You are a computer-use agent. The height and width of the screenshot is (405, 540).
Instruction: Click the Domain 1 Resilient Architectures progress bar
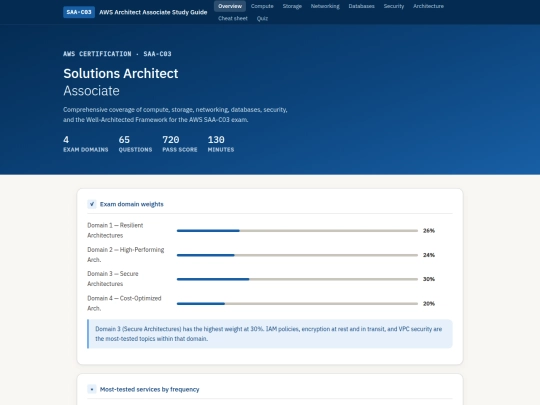(x=297, y=231)
